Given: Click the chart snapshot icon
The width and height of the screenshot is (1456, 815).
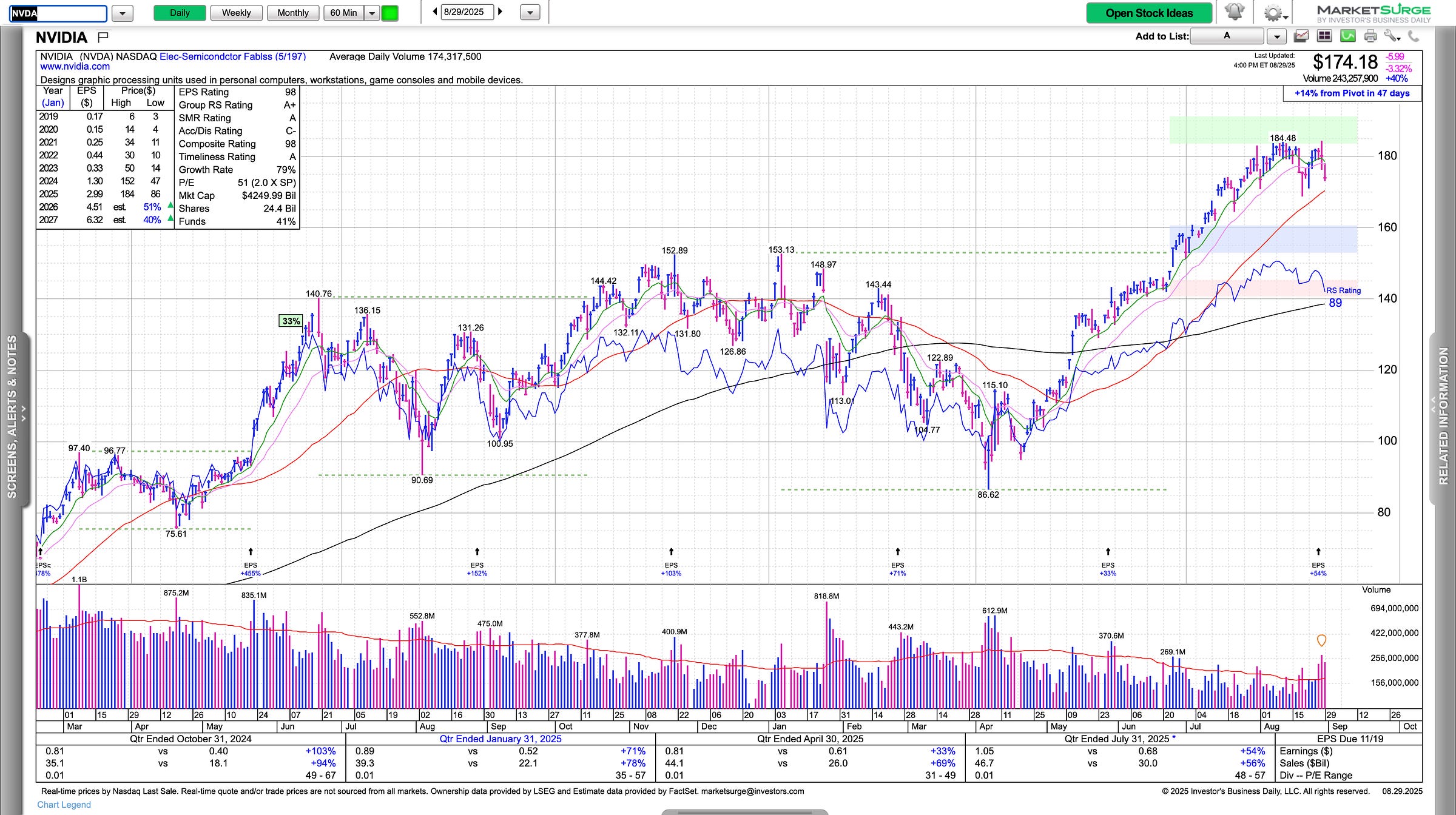Looking at the screenshot, I should click(x=1301, y=36).
